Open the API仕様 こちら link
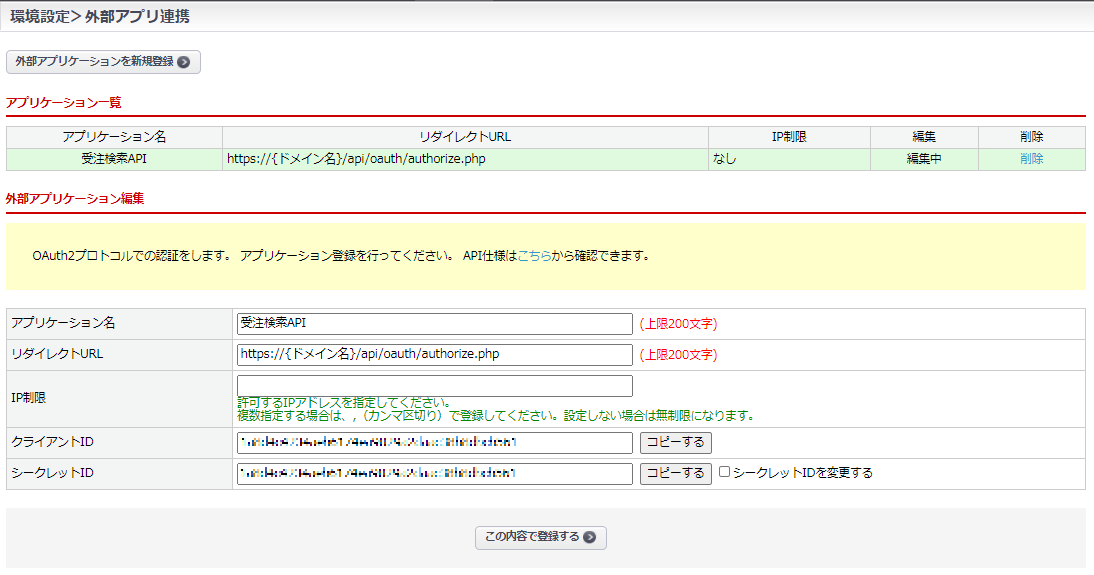This screenshot has height=575, width=1094. click(535, 255)
